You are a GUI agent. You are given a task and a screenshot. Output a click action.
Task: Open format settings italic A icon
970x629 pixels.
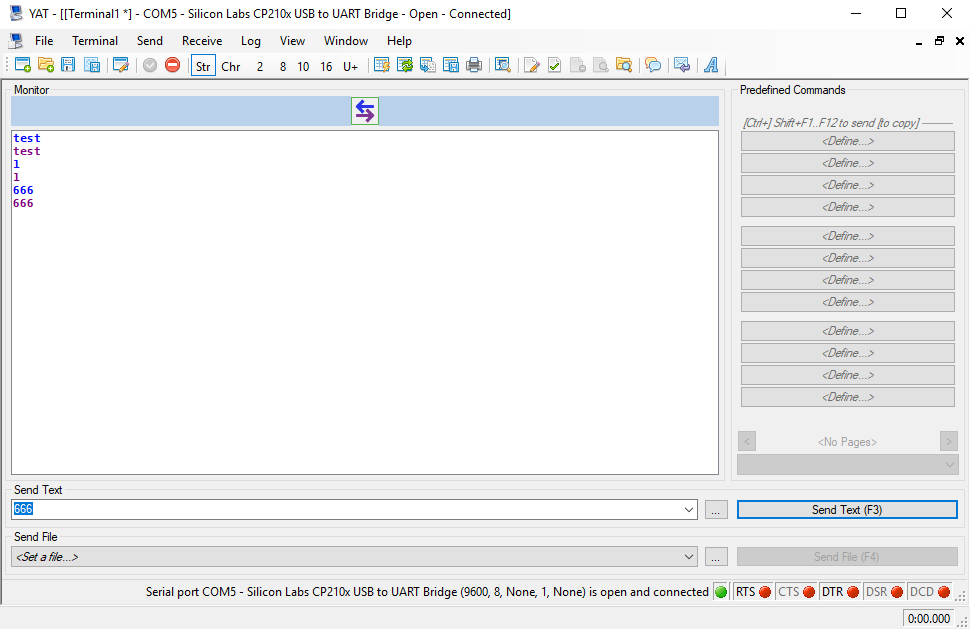point(711,65)
